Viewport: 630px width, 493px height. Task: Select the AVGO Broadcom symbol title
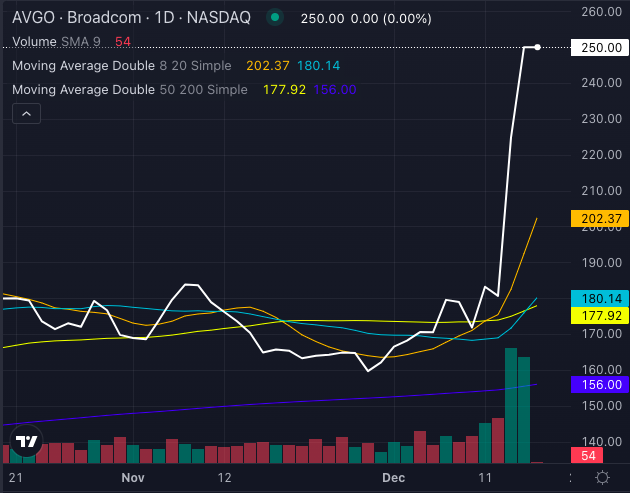(x=131, y=18)
